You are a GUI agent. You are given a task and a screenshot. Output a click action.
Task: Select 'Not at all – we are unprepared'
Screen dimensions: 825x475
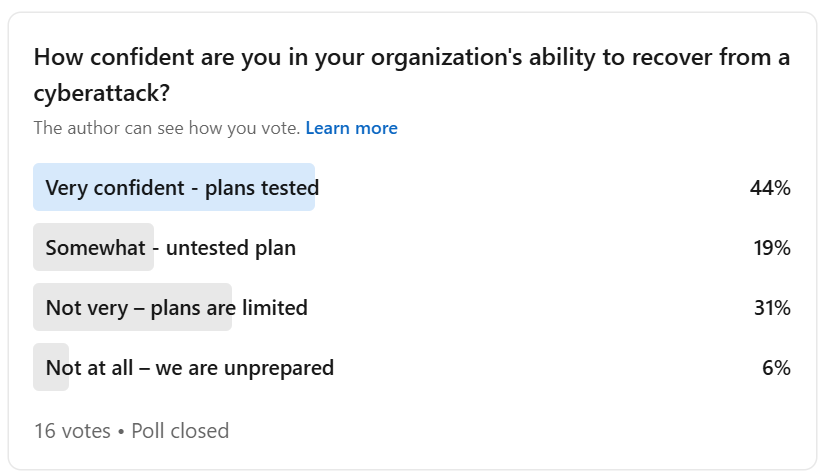[x=189, y=368]
